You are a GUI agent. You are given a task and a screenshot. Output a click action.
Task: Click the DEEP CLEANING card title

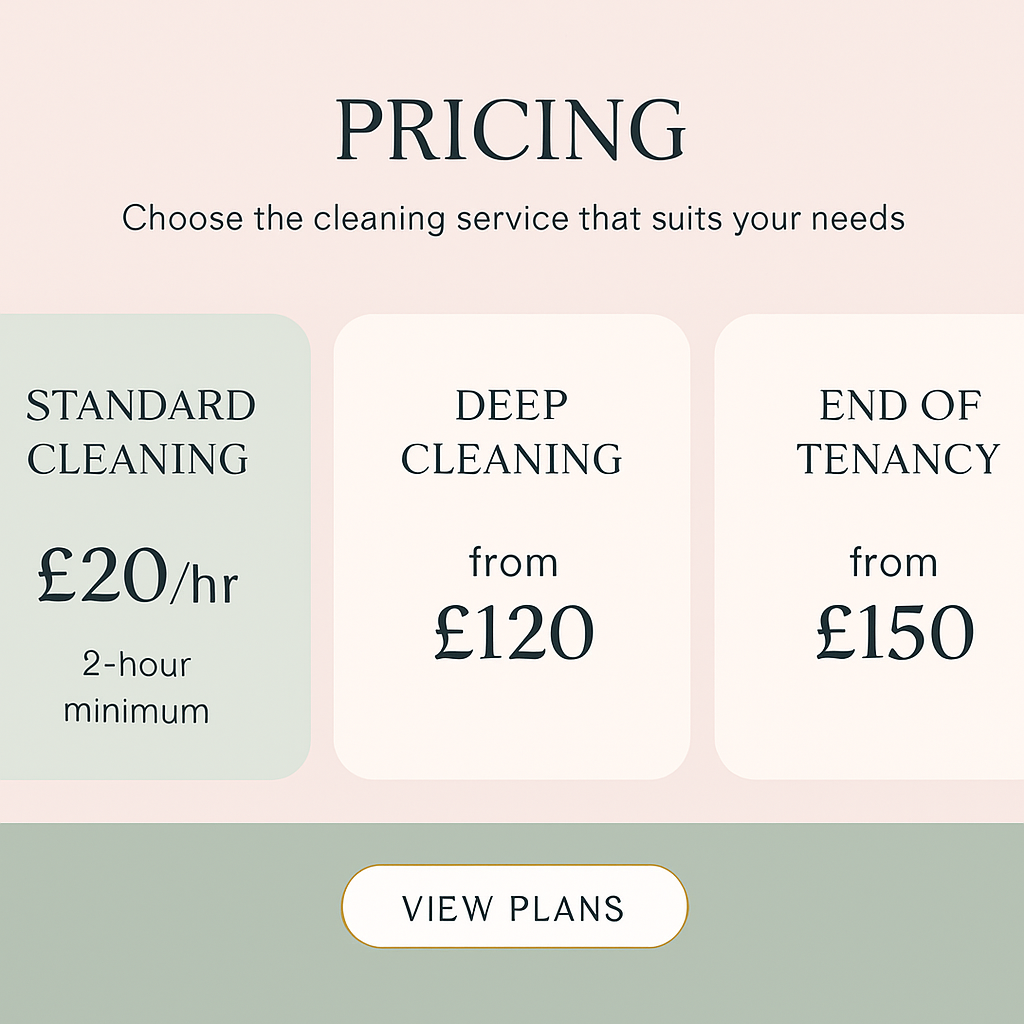pos(511,432)
